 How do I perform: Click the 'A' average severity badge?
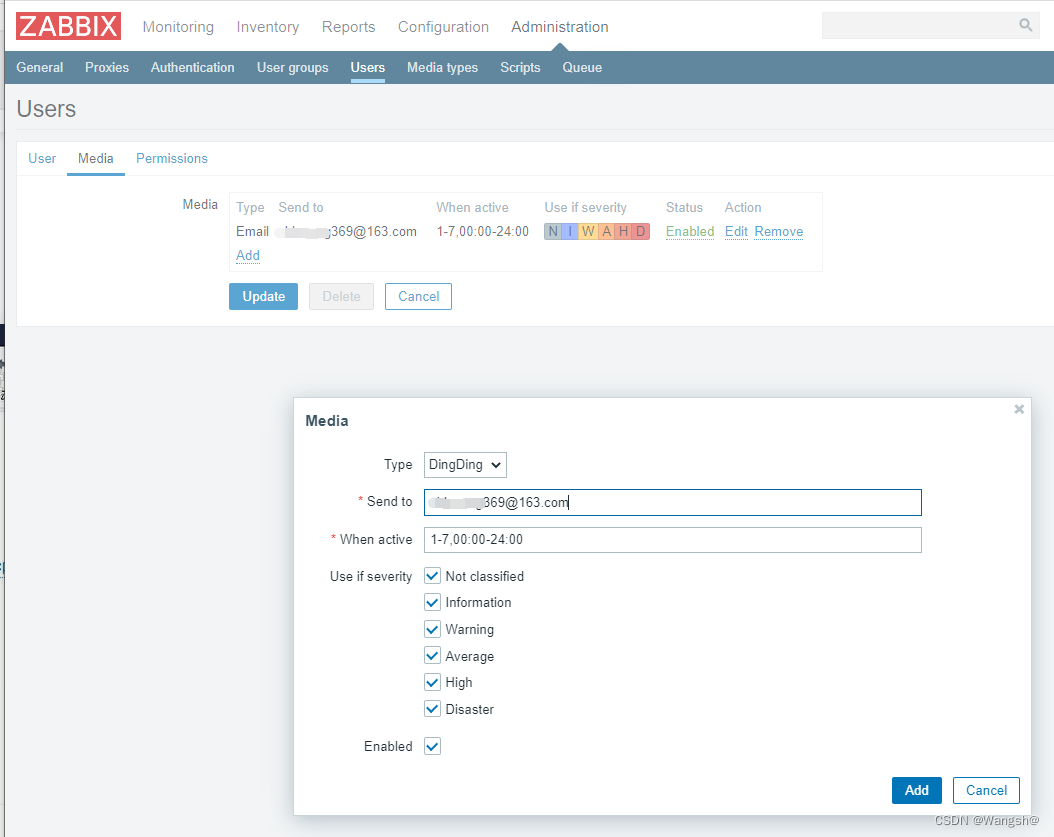(x=604, y=231)
